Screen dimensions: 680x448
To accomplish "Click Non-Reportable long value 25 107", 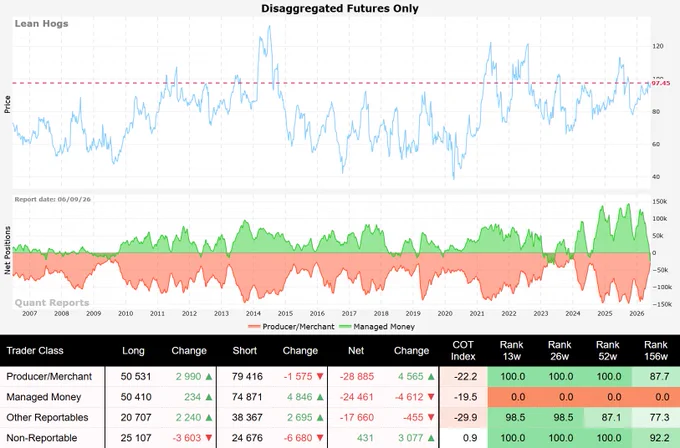I will (136, 438).
